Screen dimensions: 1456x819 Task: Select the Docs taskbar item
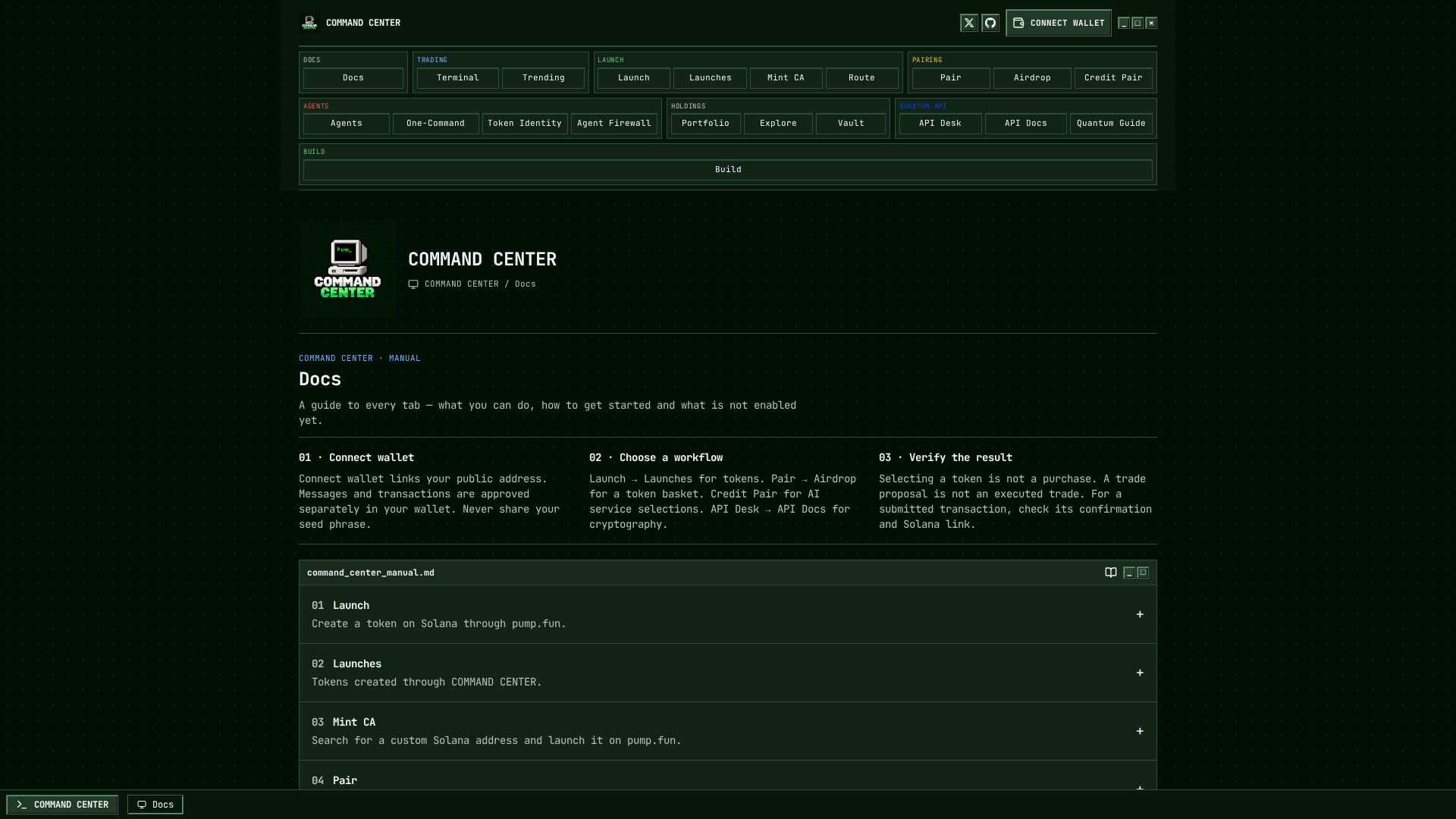155,805
